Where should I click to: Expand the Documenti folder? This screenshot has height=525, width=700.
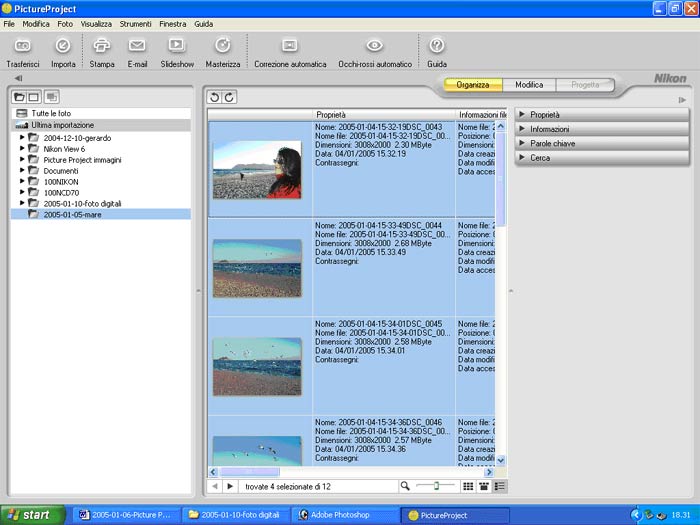point(22,170)
